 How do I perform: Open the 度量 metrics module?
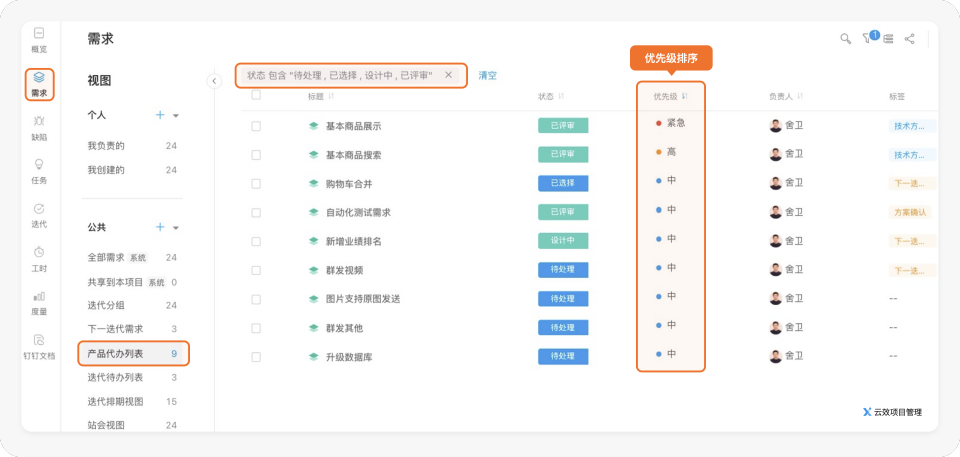(x=38, y=302)
